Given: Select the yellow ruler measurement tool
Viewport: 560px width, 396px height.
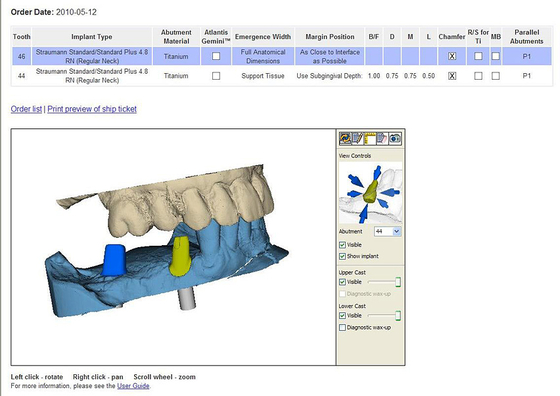Looking at the screenshot, I should tap(370, 139).
